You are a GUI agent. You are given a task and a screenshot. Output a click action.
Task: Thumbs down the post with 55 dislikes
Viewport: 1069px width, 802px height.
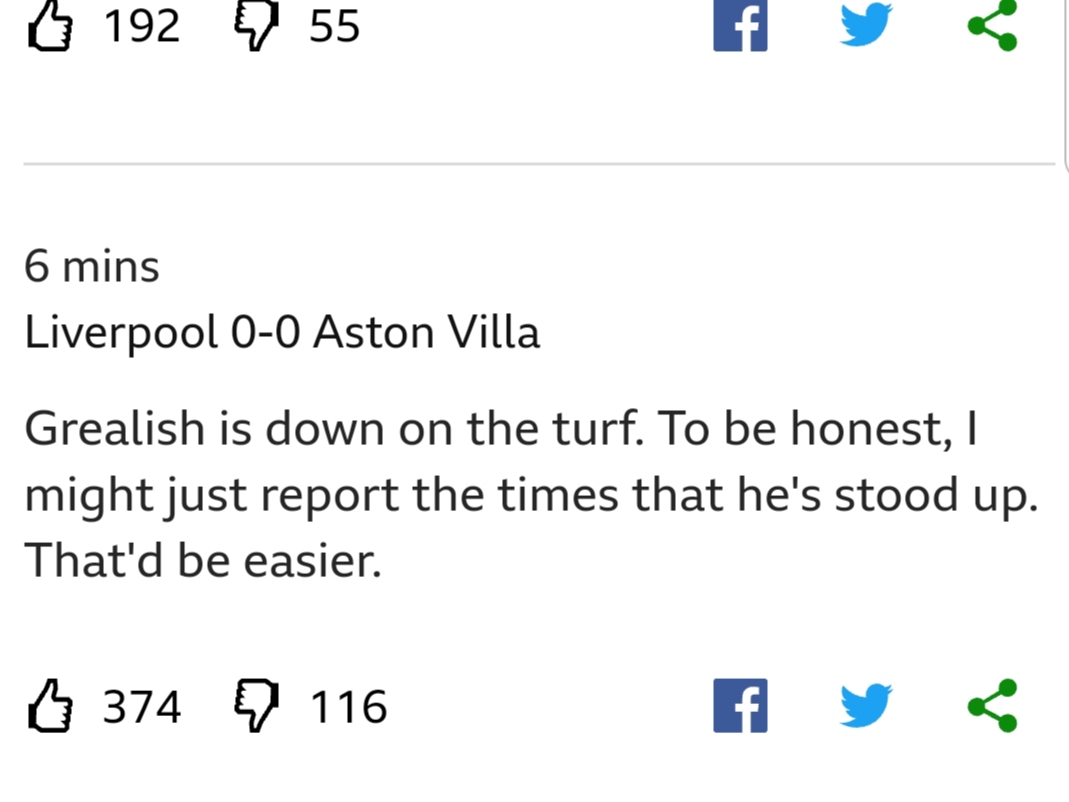[256, 26]
